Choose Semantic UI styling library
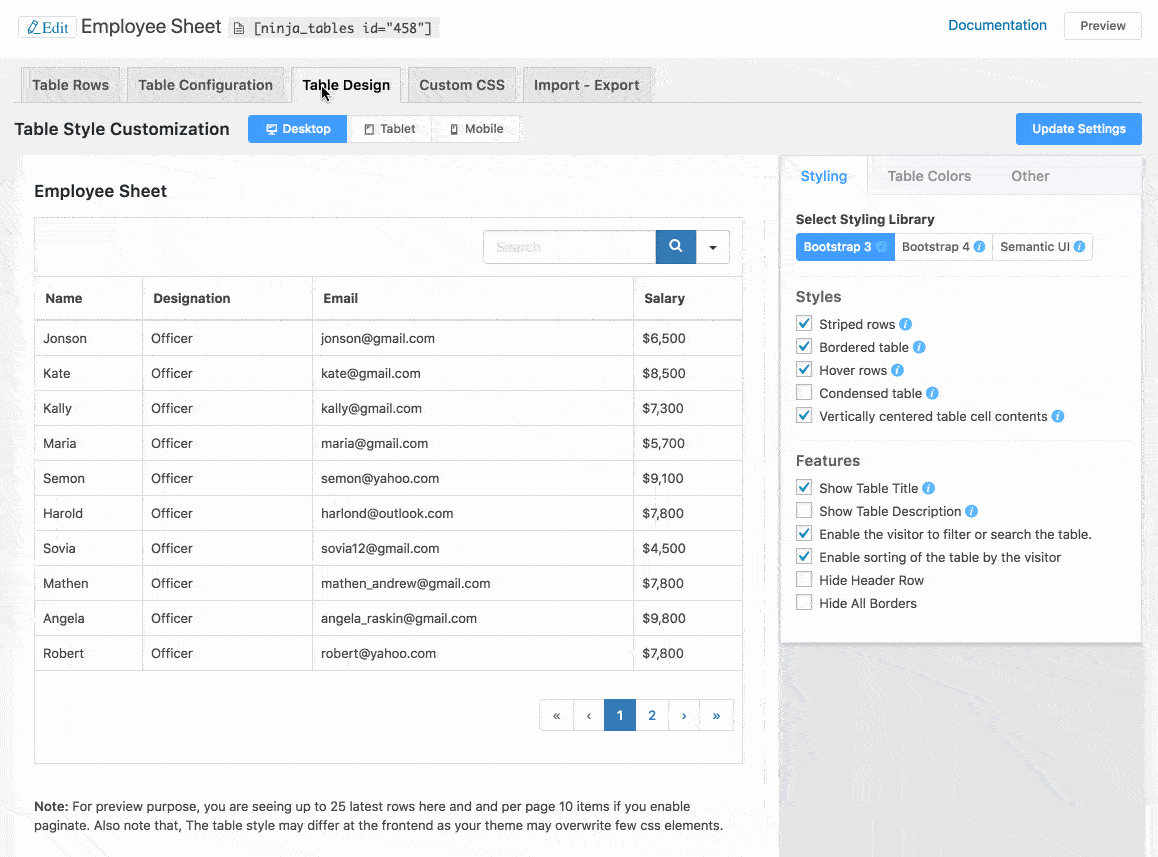The image size is (1158, 857). (x=1042, y=247)
